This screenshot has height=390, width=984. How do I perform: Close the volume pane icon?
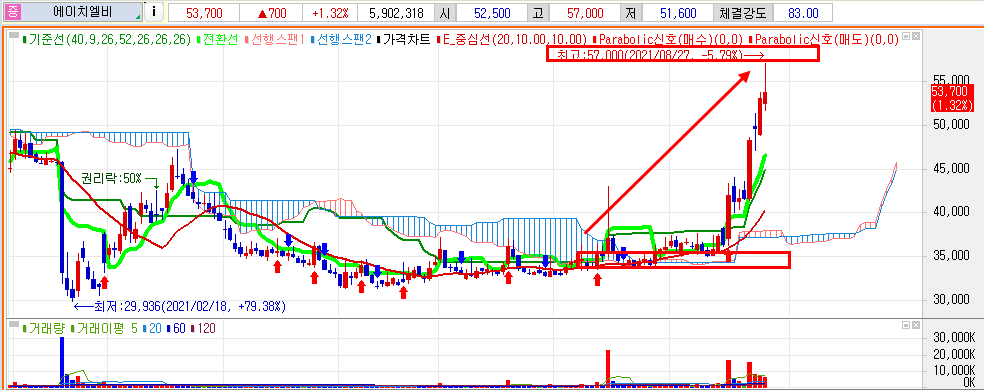(916, 325)
